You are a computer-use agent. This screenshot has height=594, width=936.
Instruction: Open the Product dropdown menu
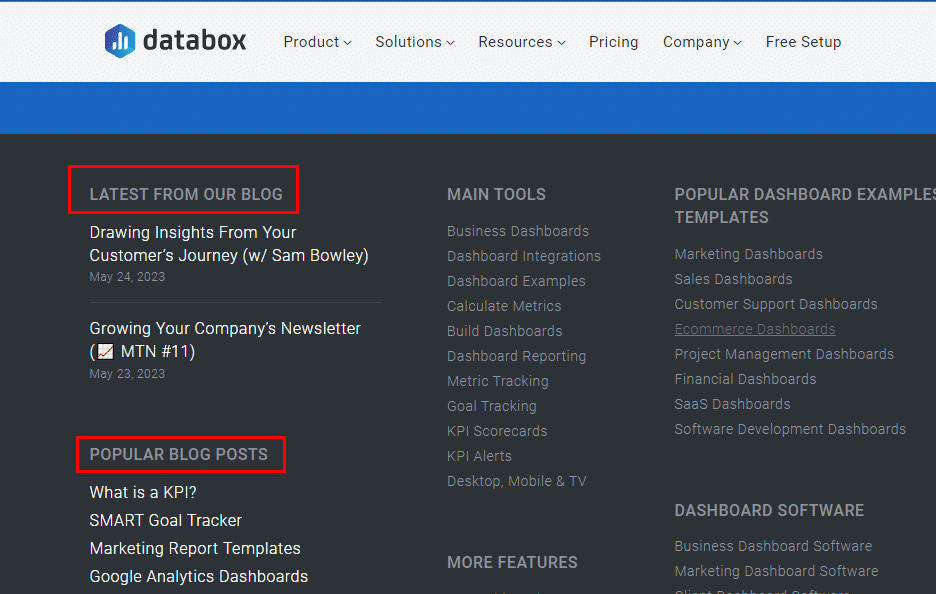point(317,42)
